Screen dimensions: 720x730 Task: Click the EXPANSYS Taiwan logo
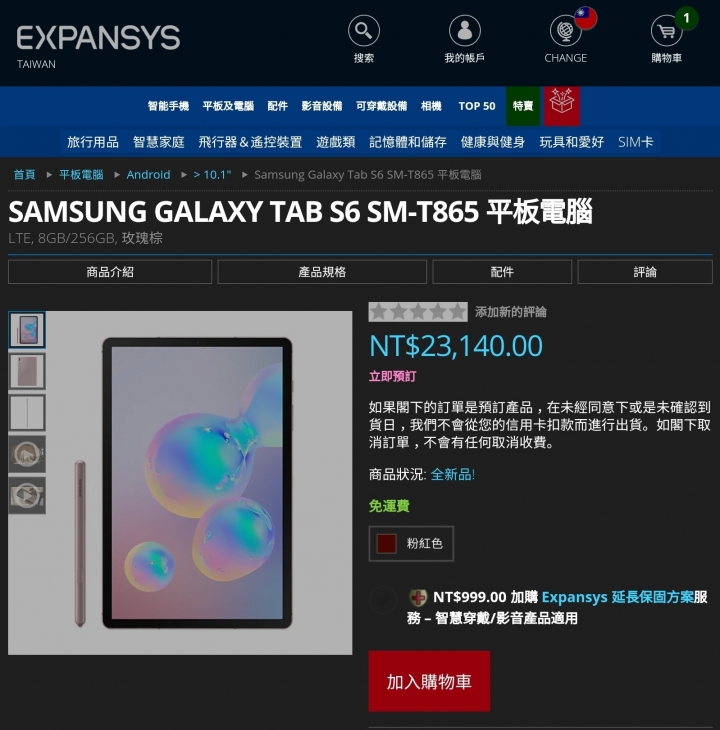point(98,46)
